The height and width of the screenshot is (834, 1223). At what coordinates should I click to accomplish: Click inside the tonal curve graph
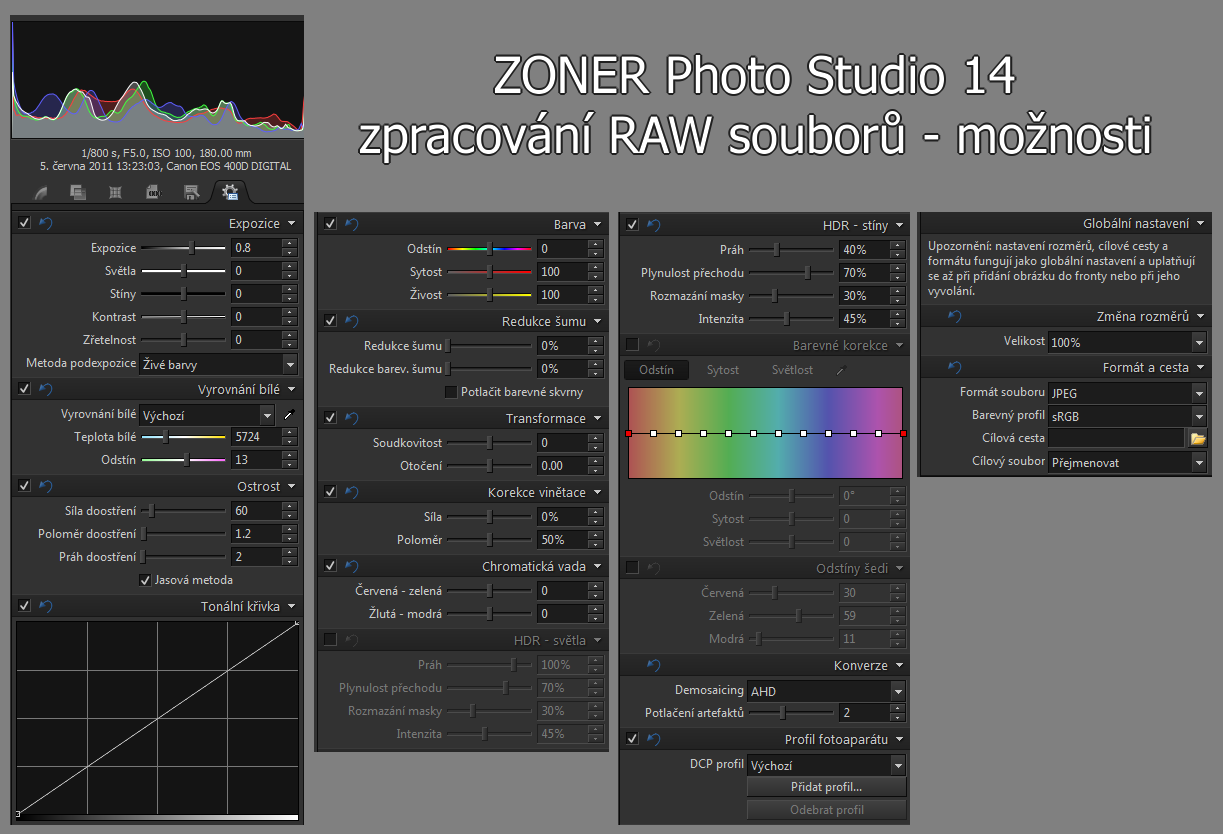tap(157, 718)
